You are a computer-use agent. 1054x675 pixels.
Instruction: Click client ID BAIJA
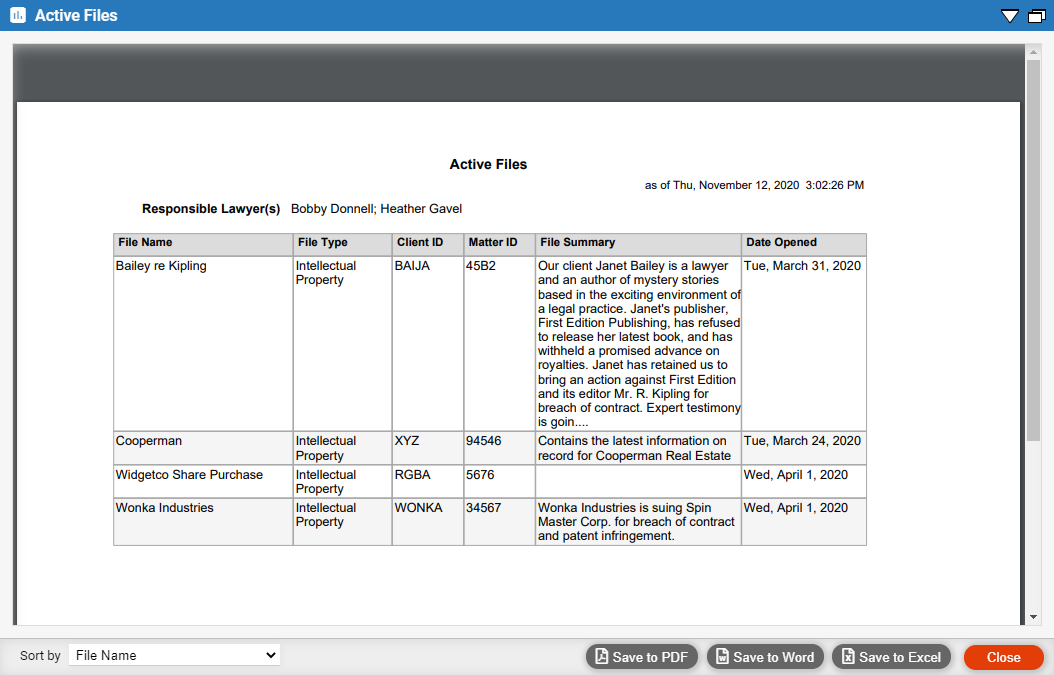pos(411,266)
